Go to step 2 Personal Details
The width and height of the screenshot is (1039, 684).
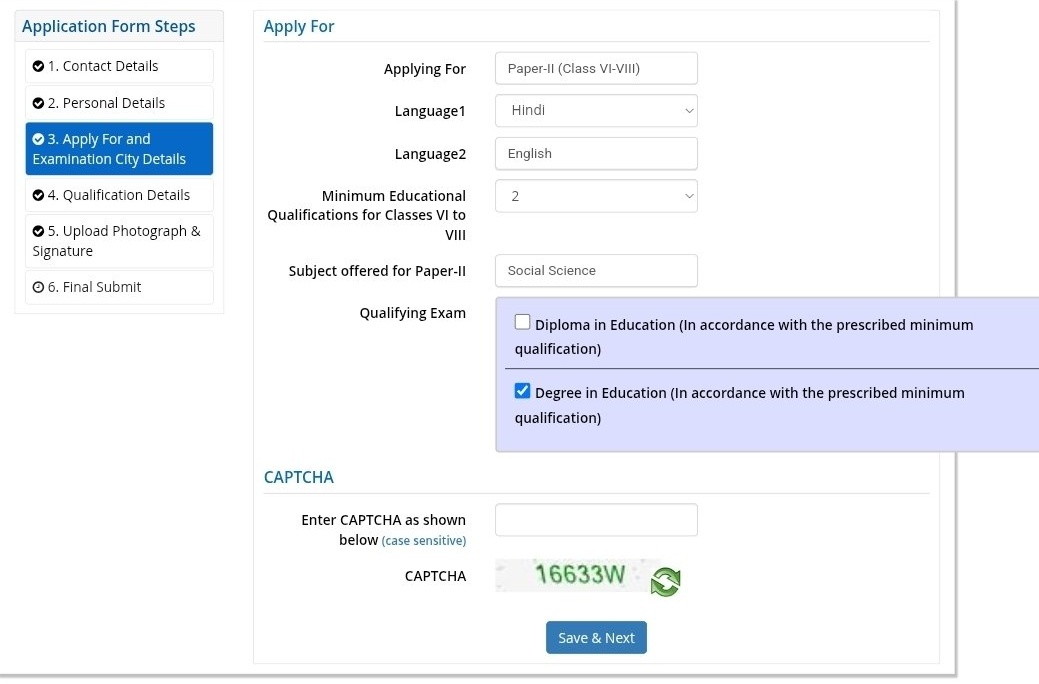pos(119,103)
